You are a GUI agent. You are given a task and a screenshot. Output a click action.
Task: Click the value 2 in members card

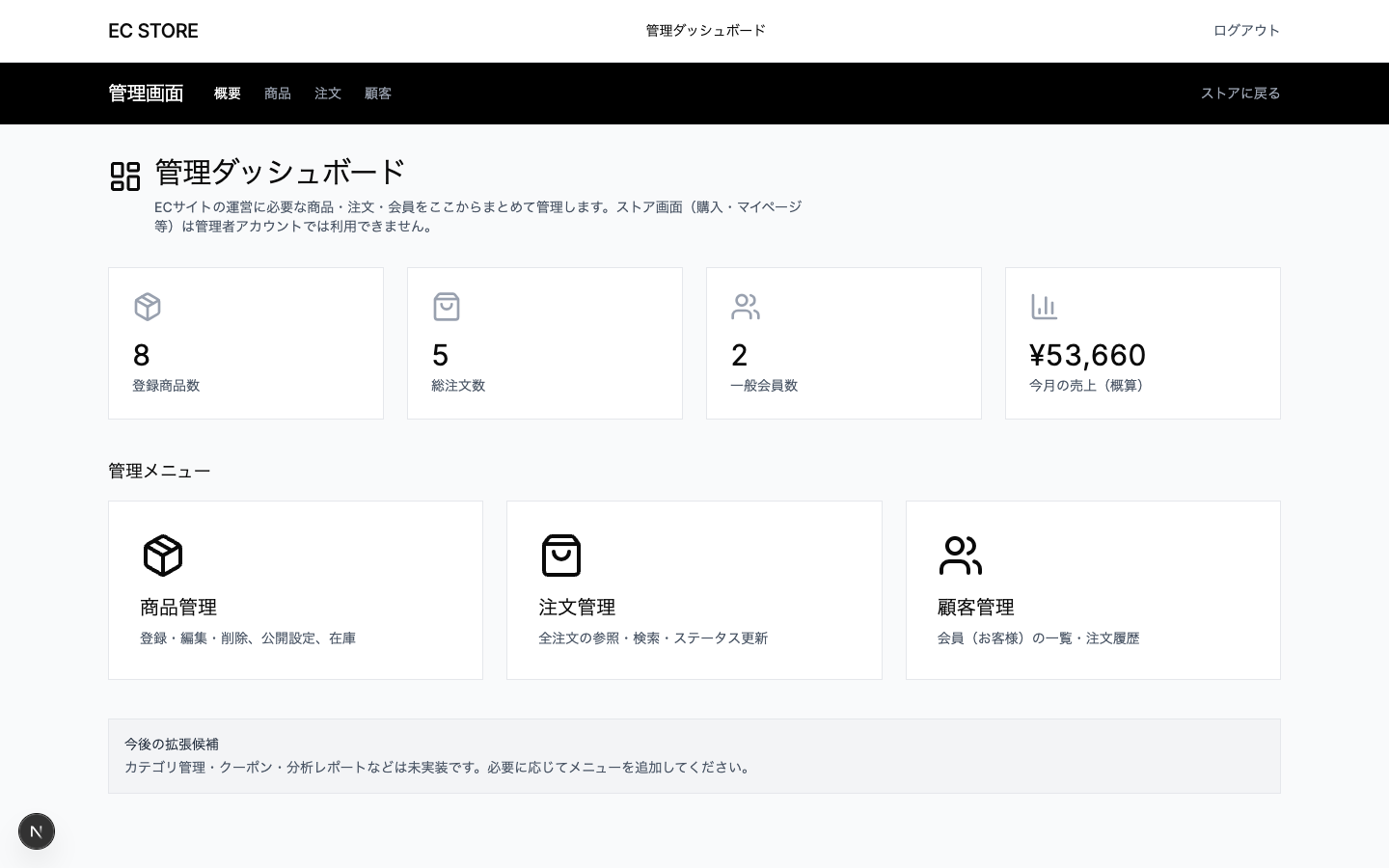(740, 355)
